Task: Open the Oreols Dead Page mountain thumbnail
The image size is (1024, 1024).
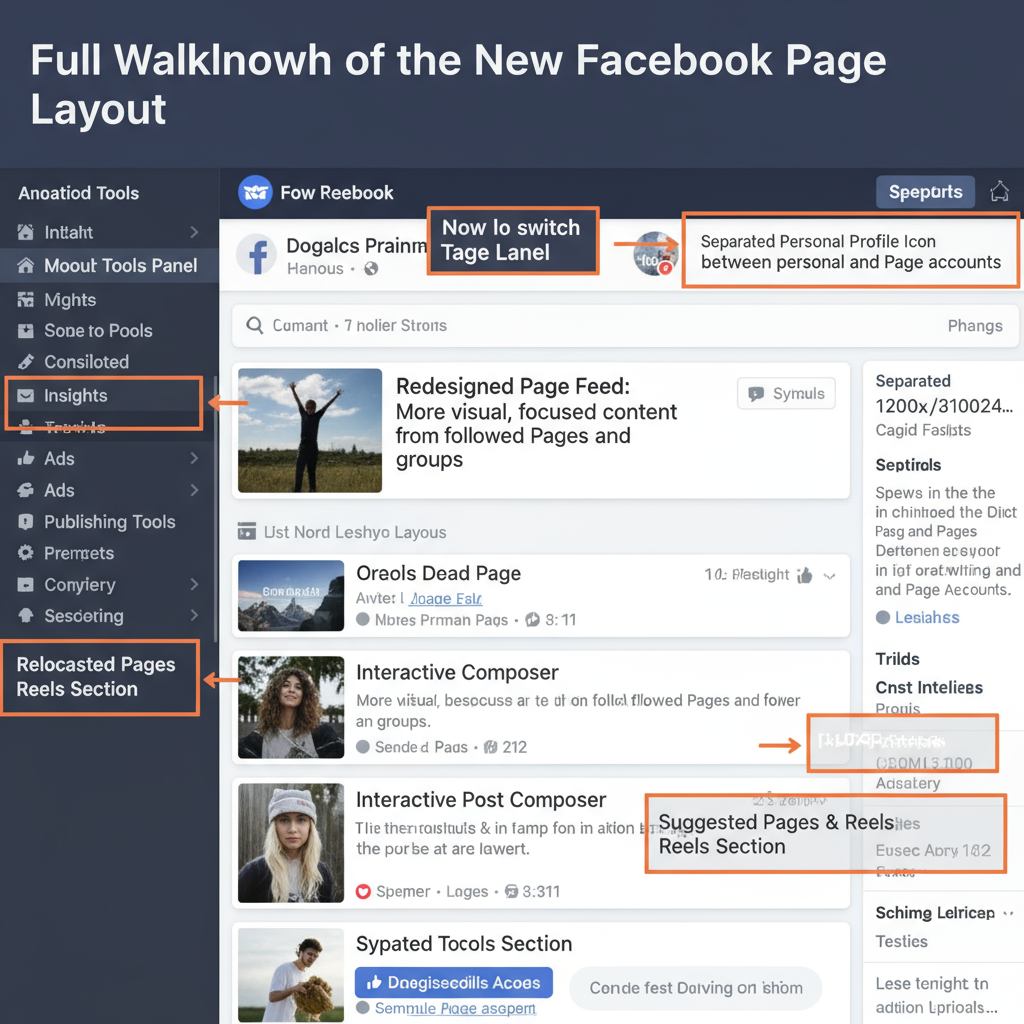Action: tap(291, 596)
